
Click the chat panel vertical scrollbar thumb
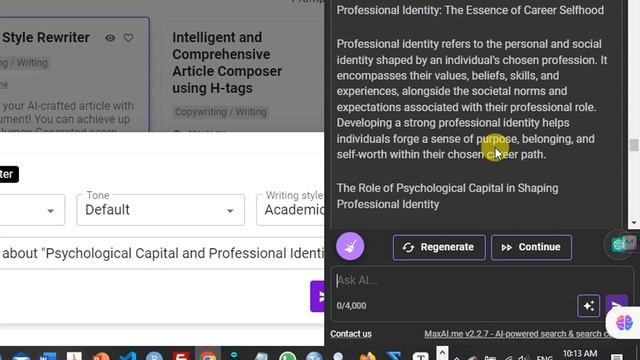coord(633,144)
